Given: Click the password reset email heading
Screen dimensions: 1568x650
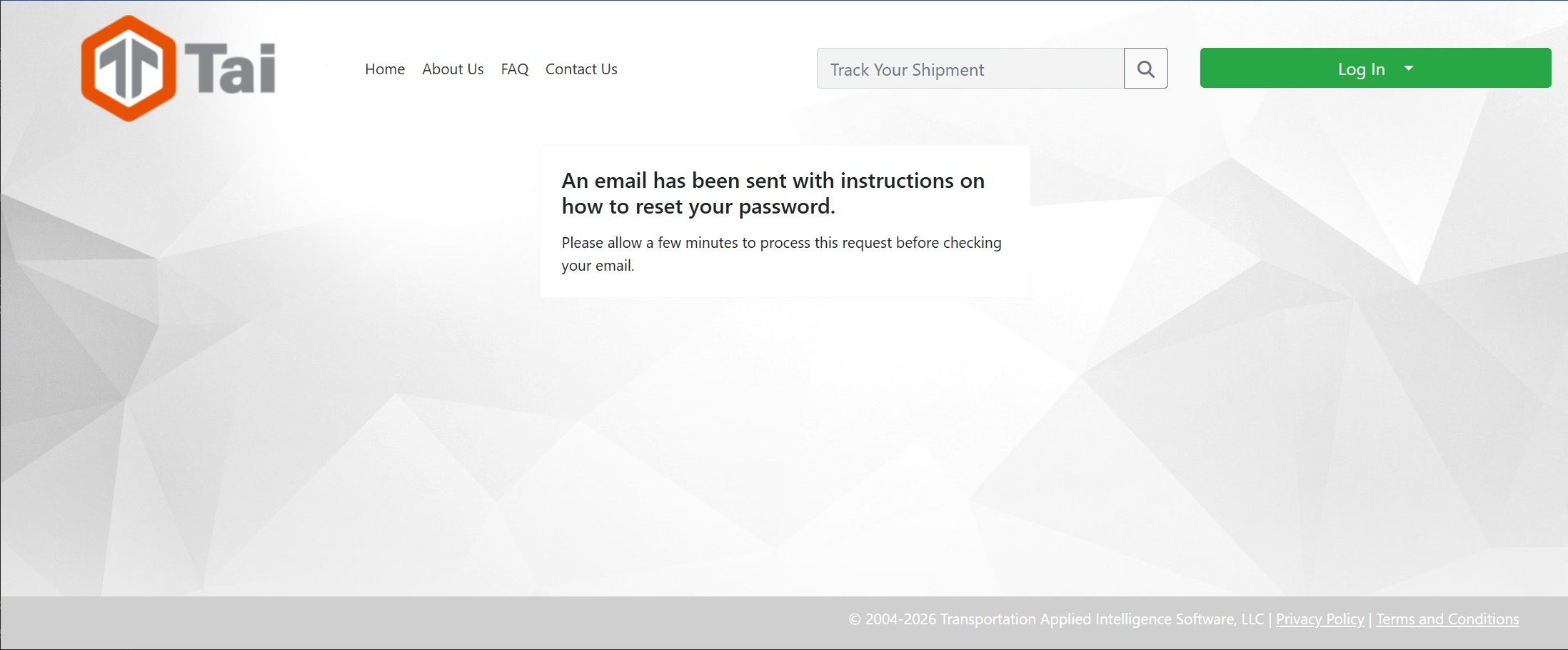Looking at the screenshot, I should click(x=773, y=193).
